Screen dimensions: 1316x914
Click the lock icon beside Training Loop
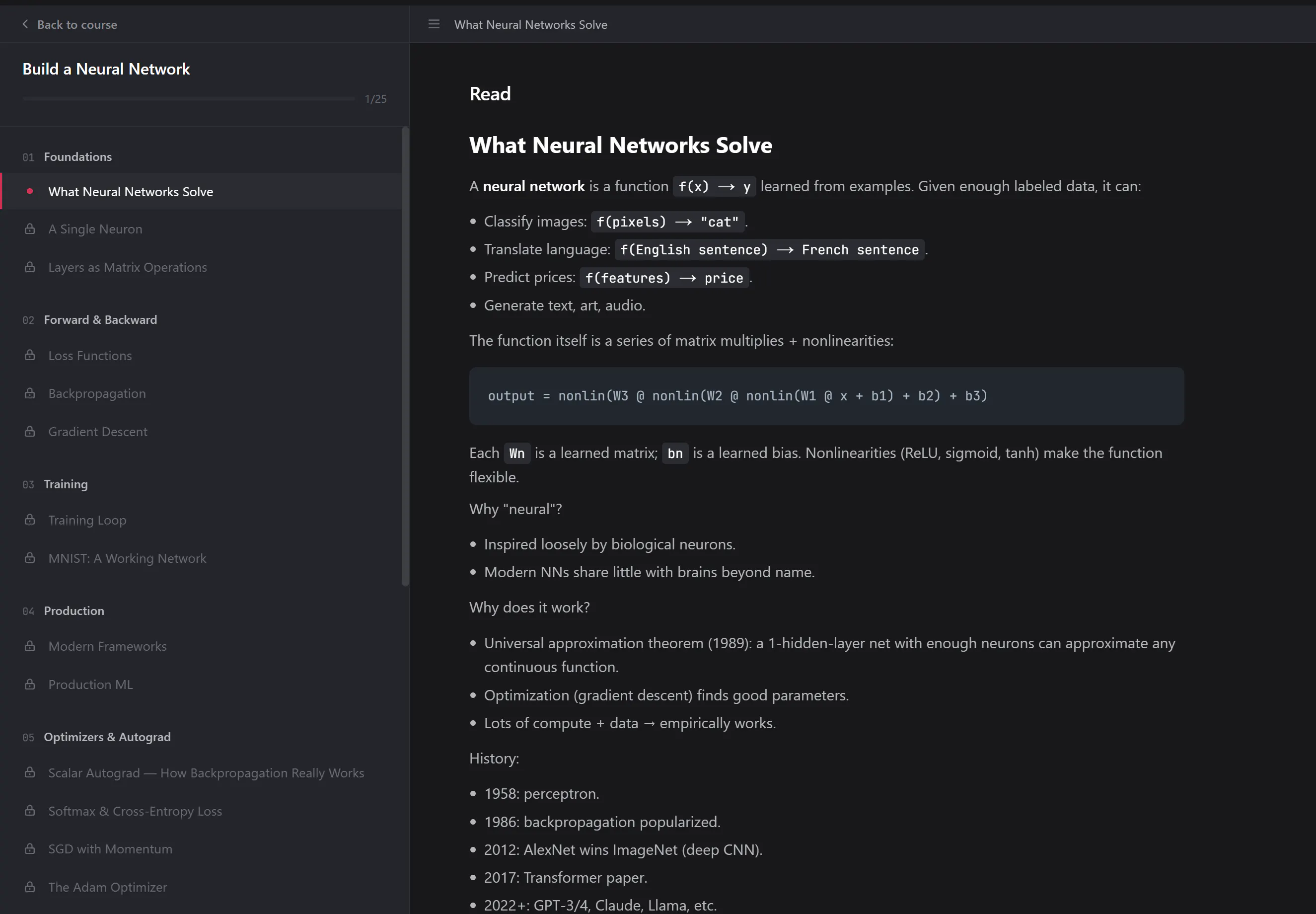(30, 520)
